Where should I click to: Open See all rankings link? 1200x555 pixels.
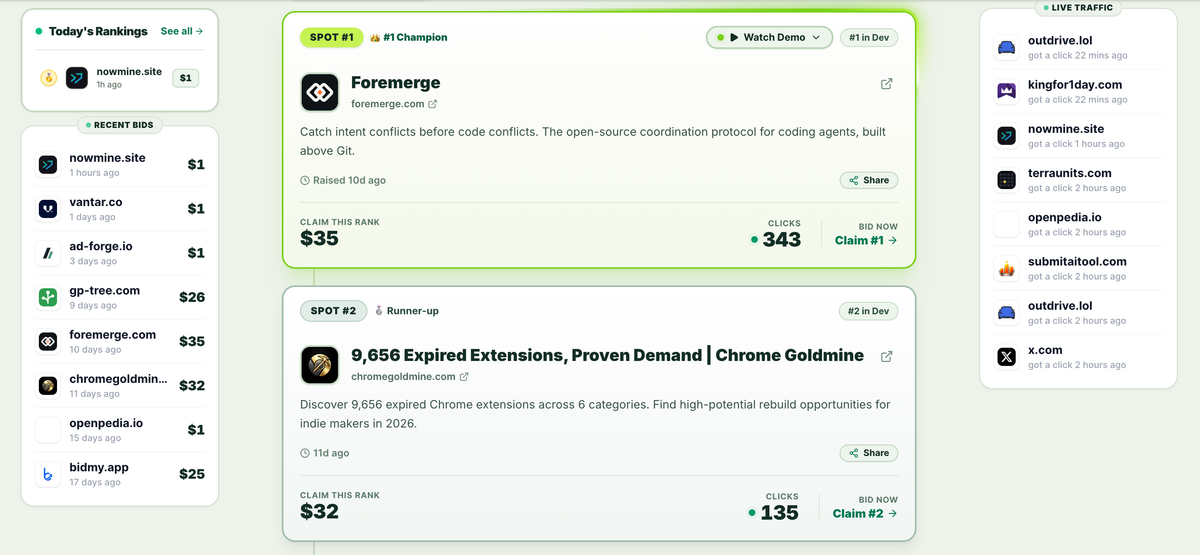[x=182, y=31]
